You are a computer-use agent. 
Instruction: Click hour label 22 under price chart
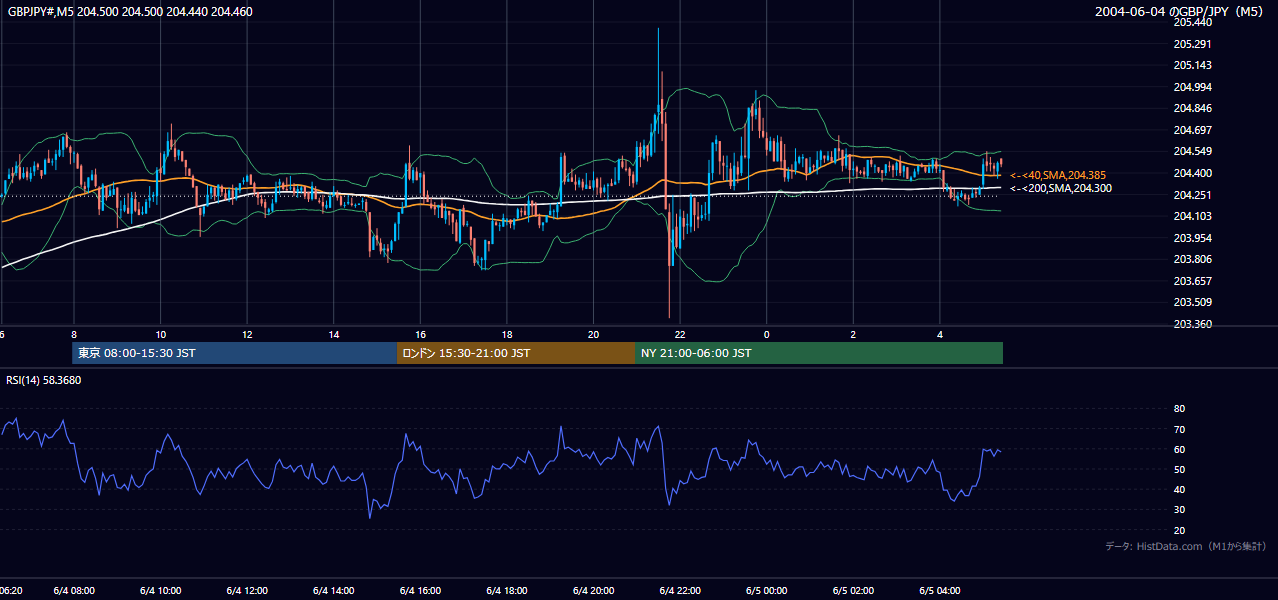[x=680, y=334]
